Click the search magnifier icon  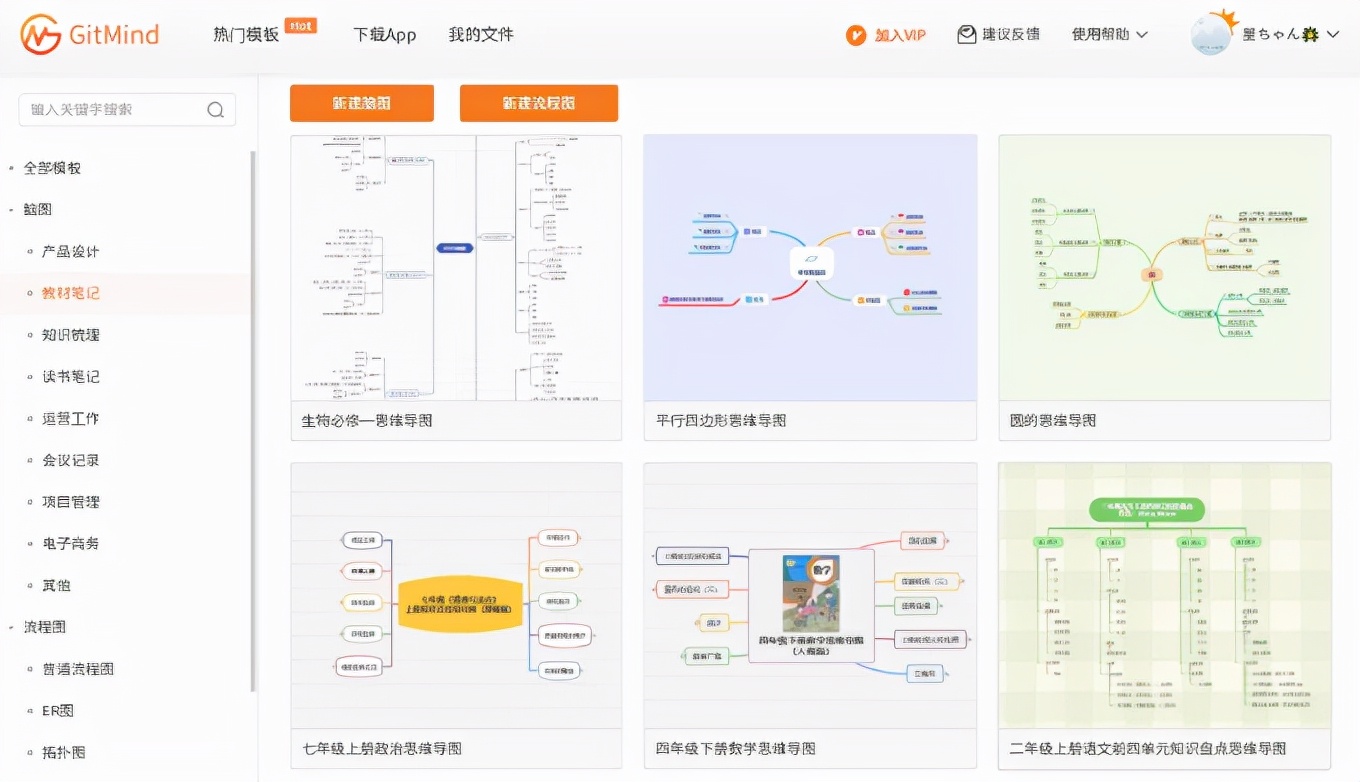click(216, 109)
